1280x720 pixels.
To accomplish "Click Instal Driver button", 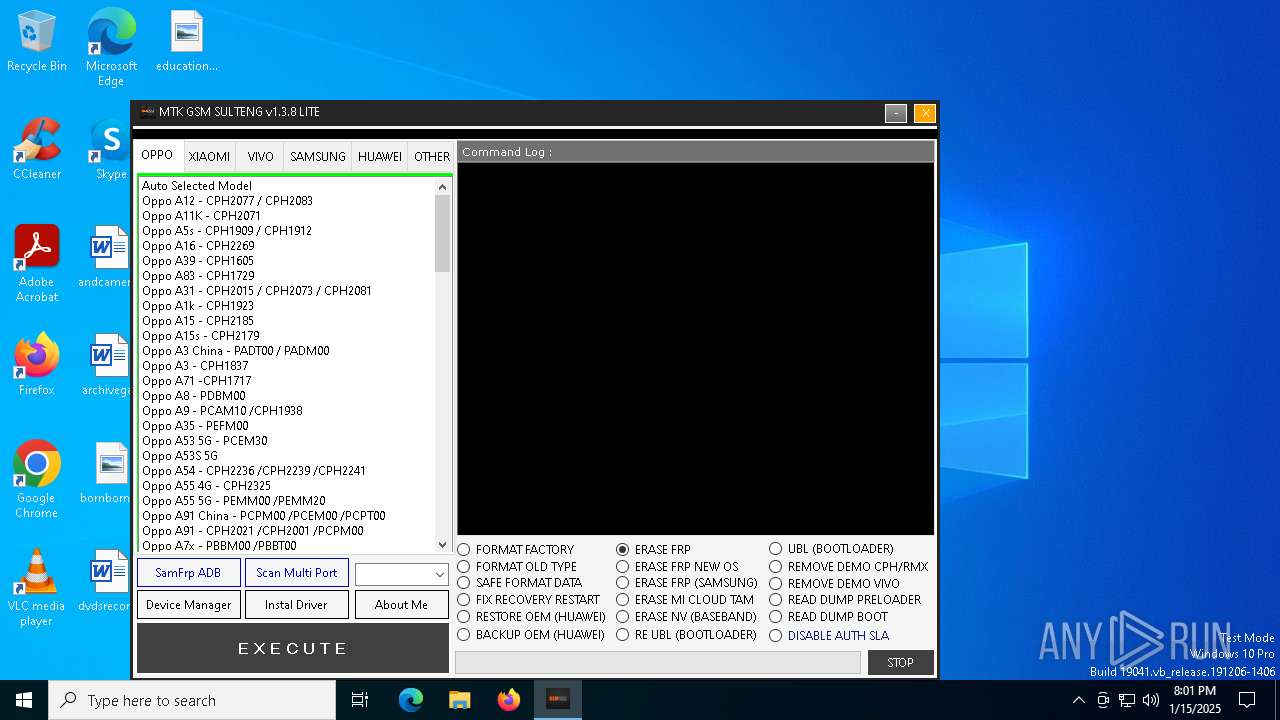I will (x=297, y=605).
